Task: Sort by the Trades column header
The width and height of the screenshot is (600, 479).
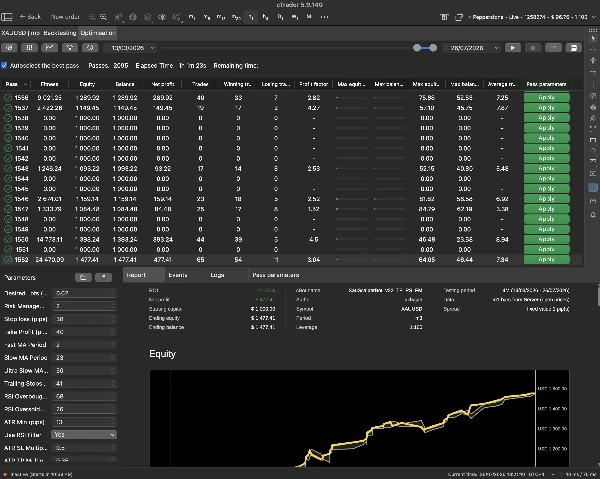Action: pyautogui.click(x=200, y=84)
